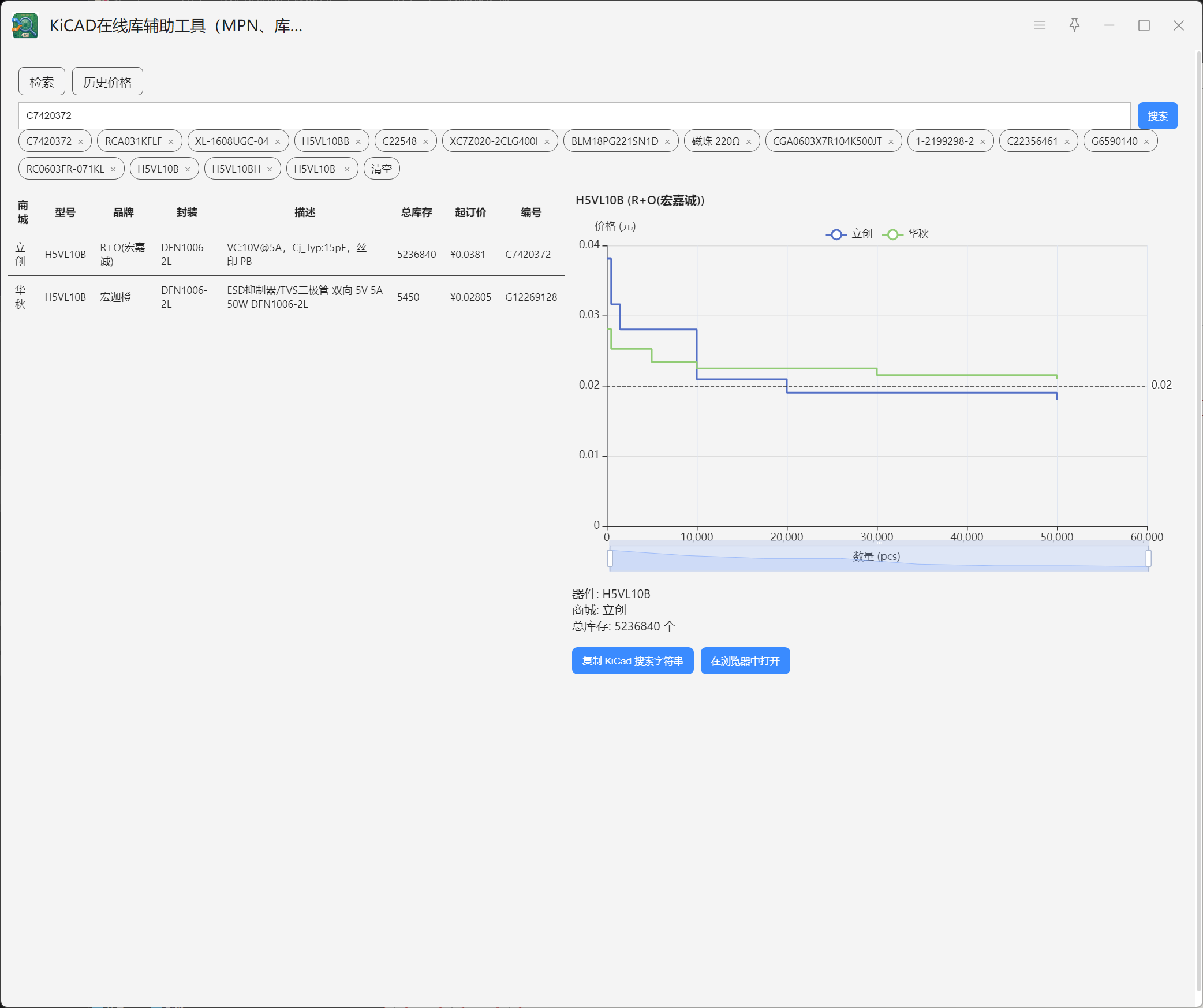Click the left handle of quantity zoom slider
1203x1008 pixels.
(x=610, y=558)
